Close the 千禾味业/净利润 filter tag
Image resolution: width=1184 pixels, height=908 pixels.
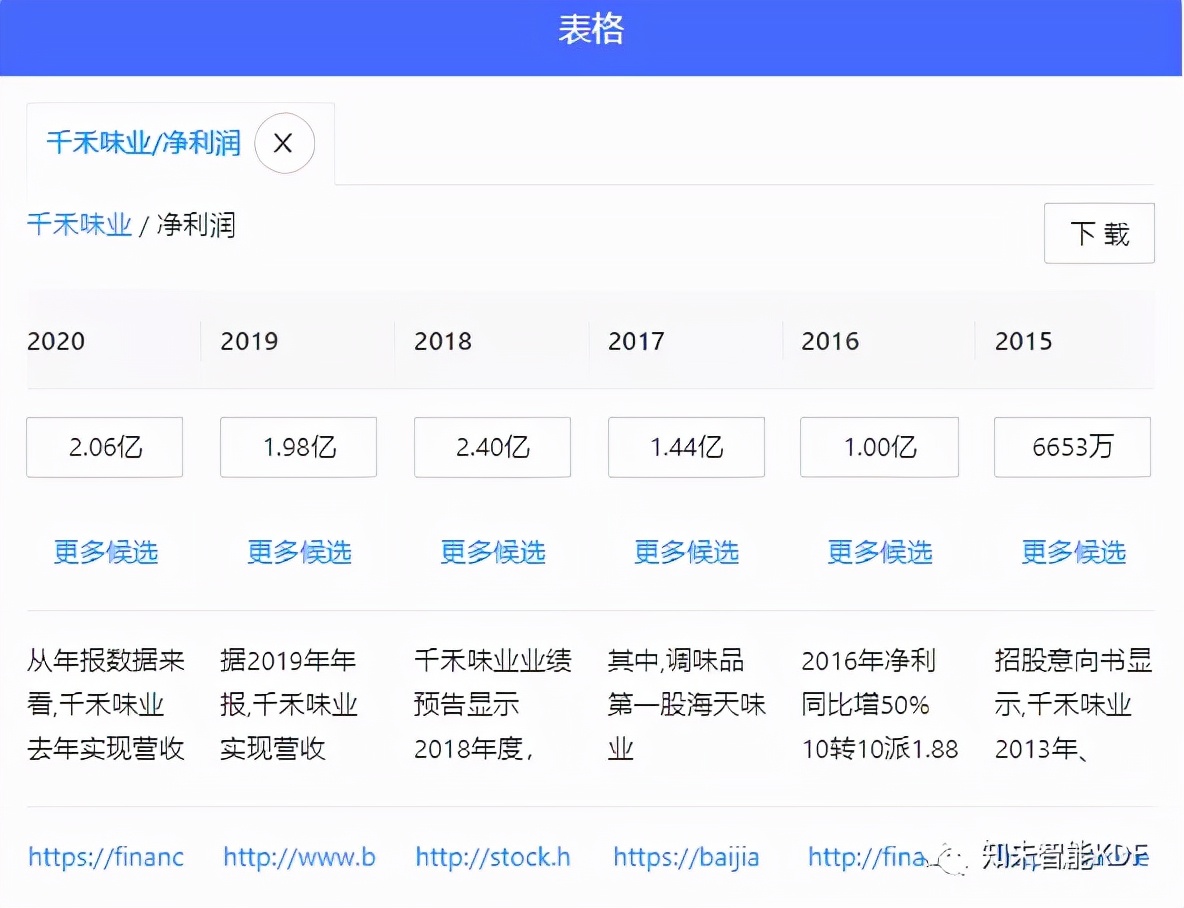[x=283, y=143]
